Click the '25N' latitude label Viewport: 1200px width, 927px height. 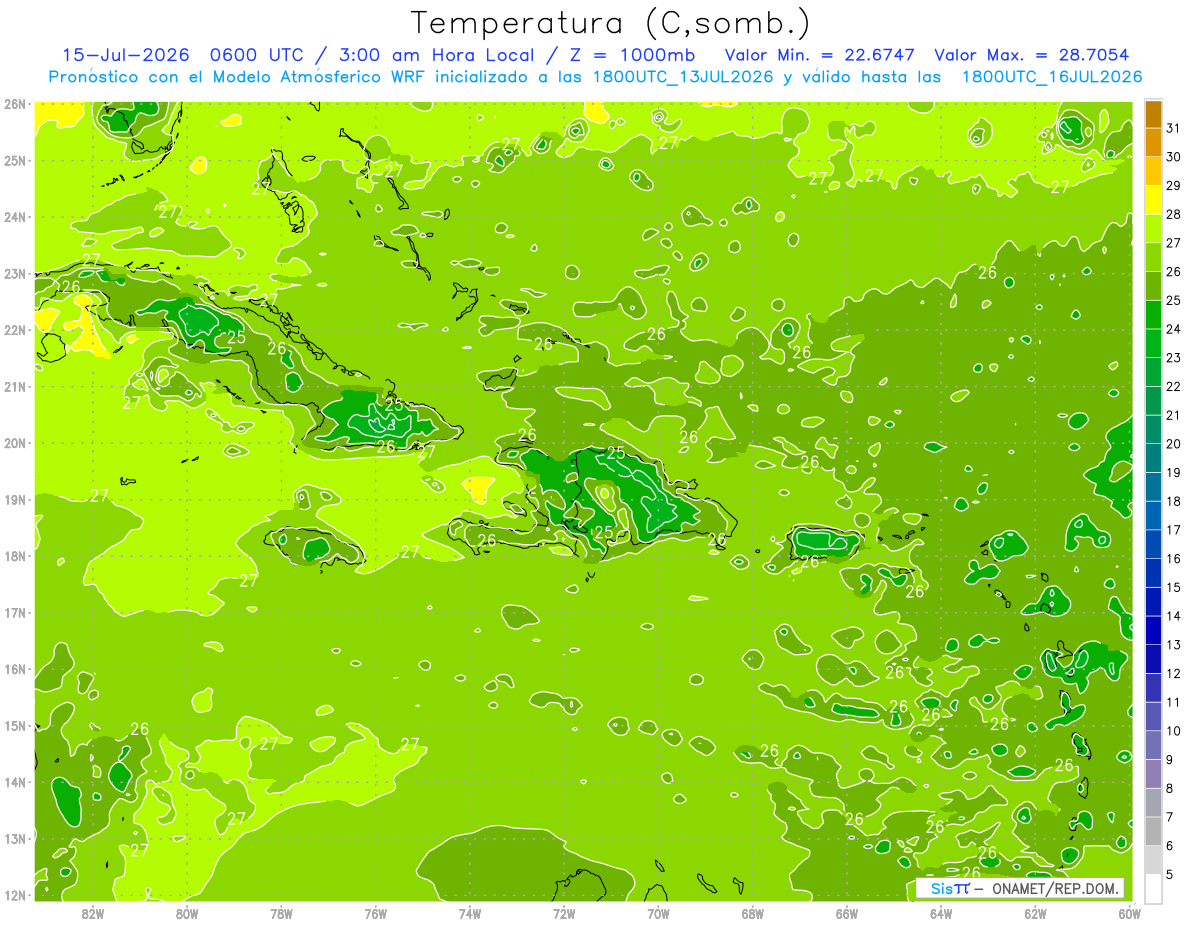click(x=15, y=160)
